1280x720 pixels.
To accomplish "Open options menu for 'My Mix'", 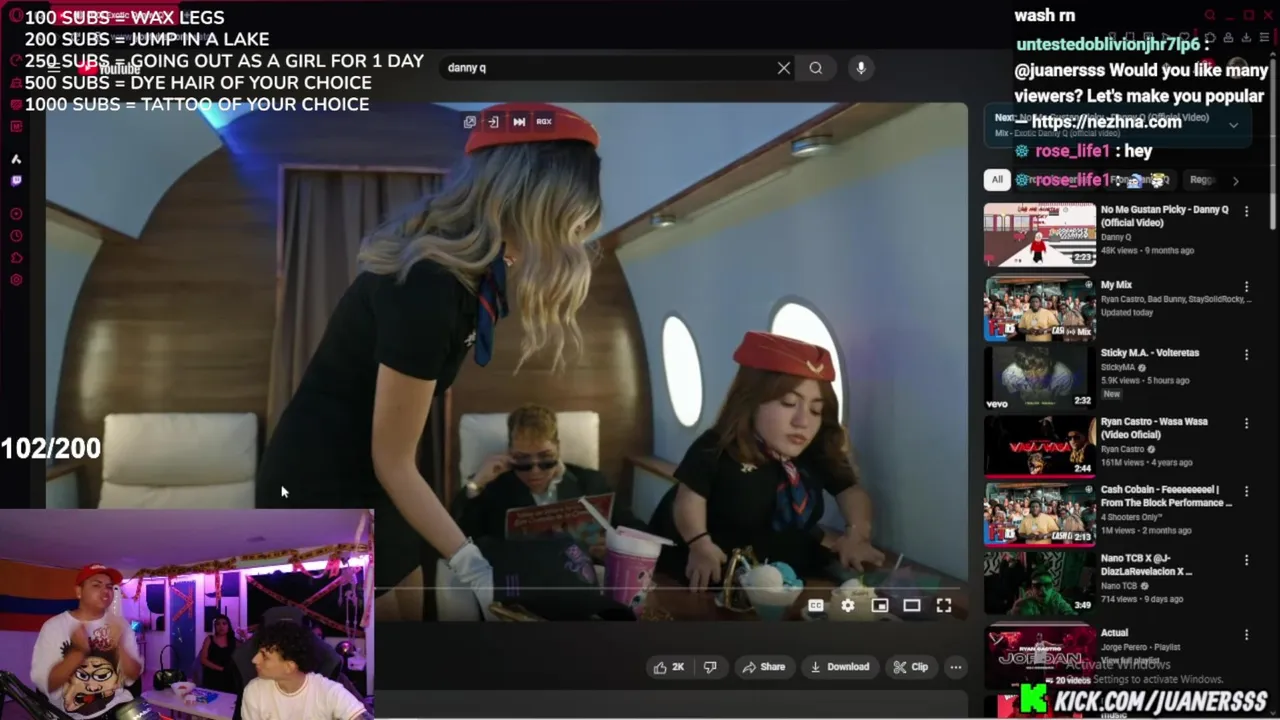I will click(x=1246, y=286).
